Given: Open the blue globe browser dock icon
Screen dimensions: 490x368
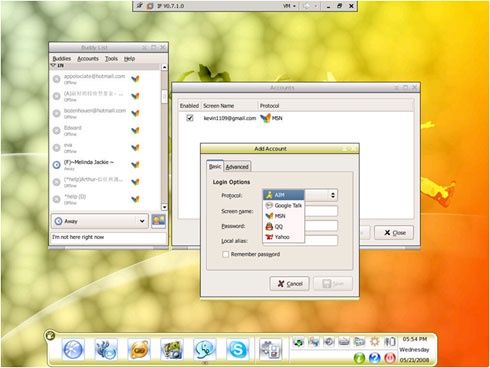Looking at the screenshot, I should pyautogui.click(x=73, y=350).
